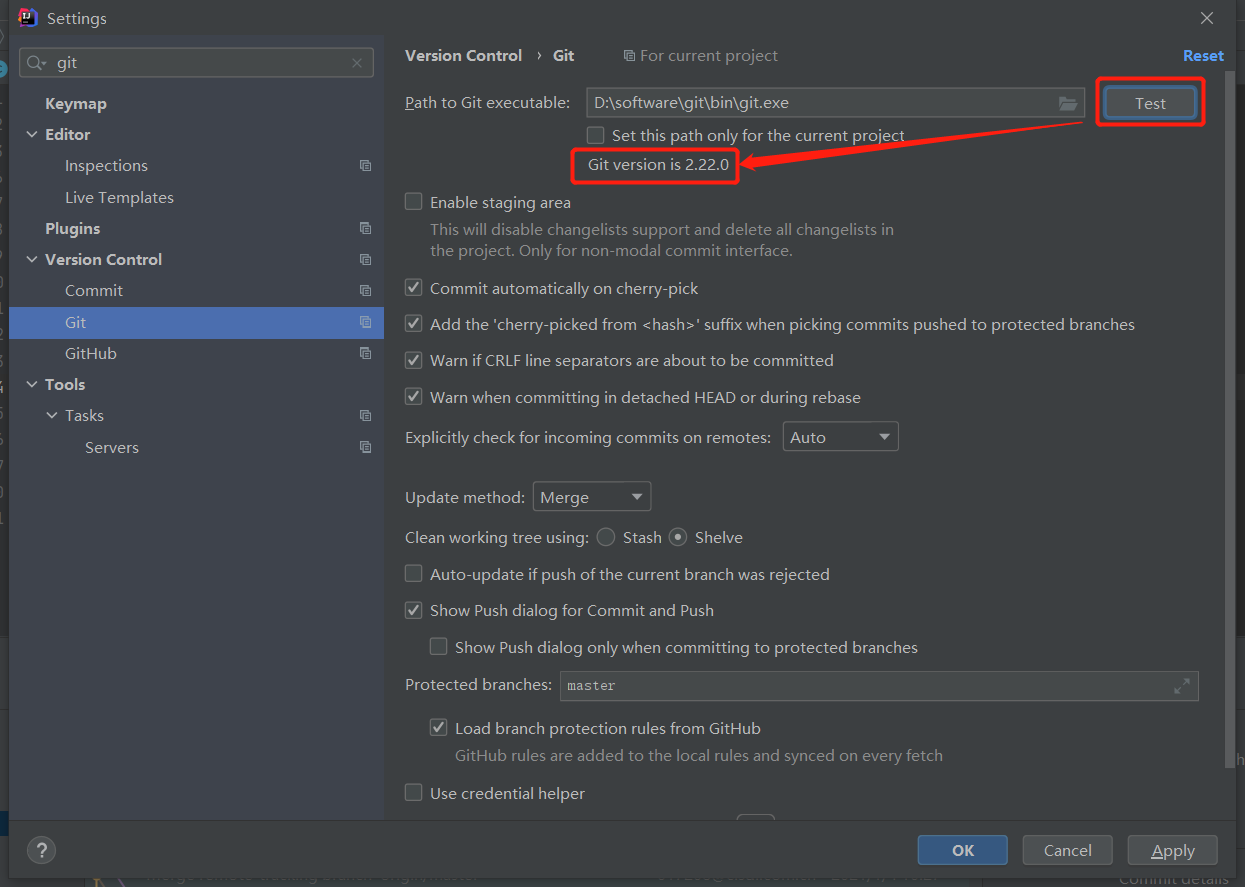Open the GitHub settings page

pos(91,353)
